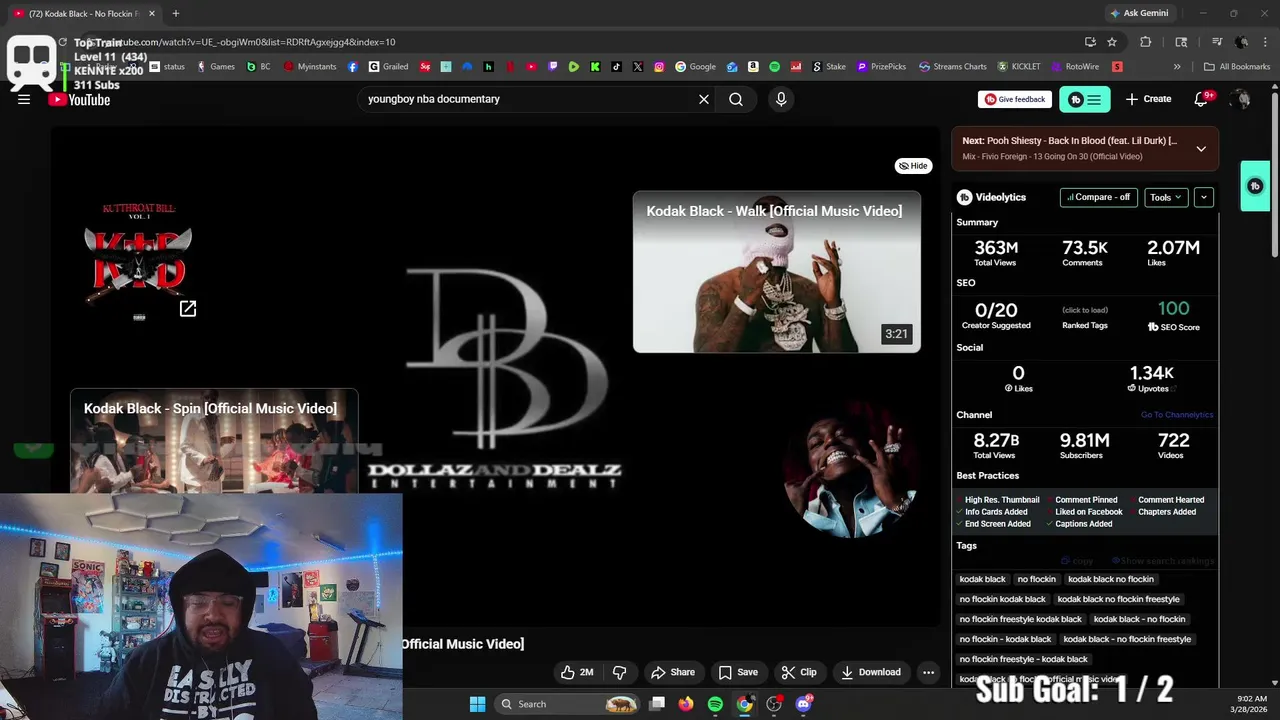Toggle Videolytics Compare off button
Image resolution: width=1280 pixels, height=720 pixels.
tap(1098, 197)
